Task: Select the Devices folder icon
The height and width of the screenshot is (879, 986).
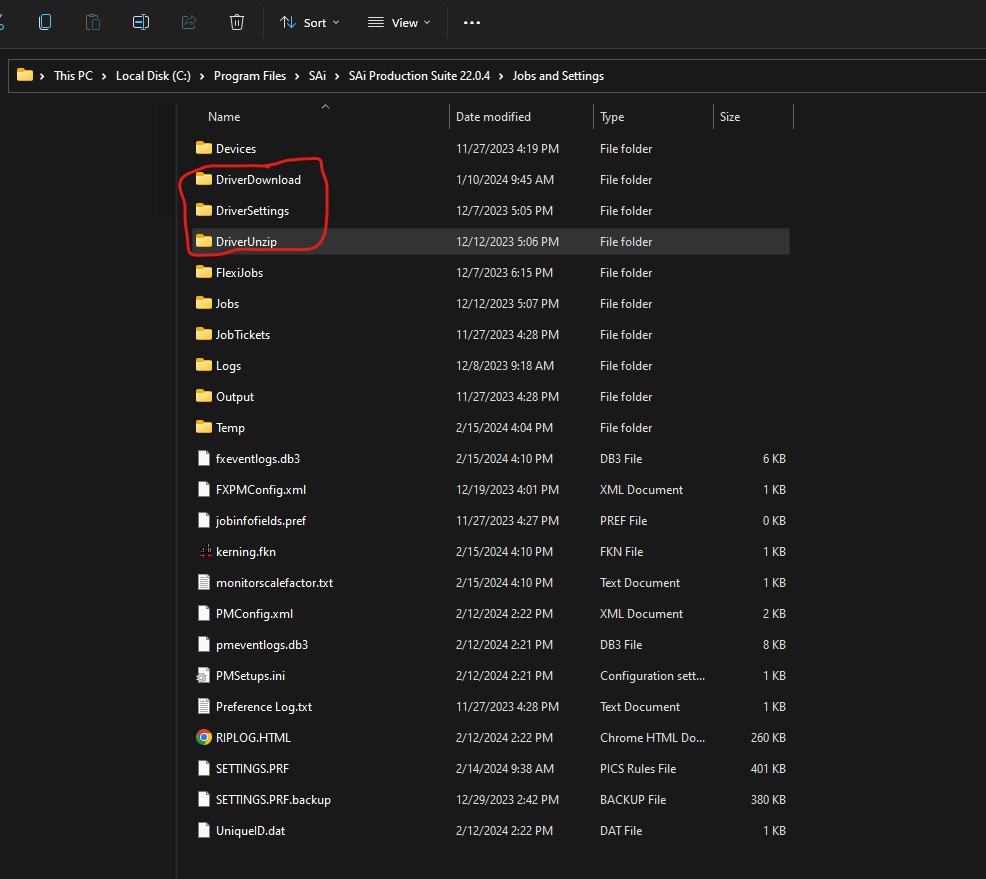Action: (x=204, y=148)
